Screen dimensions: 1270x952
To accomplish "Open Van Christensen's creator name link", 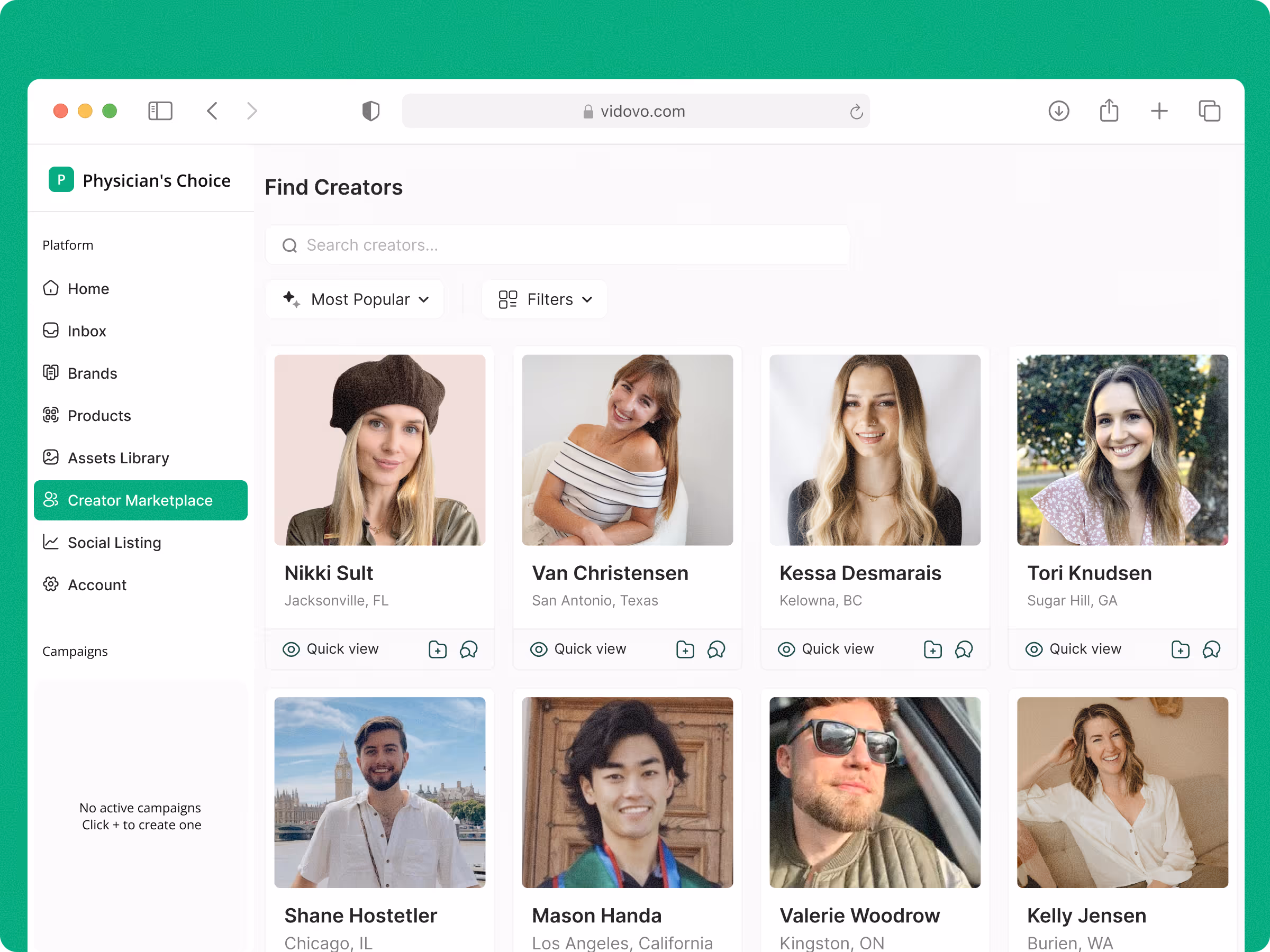I will click(x=610, y=573).
